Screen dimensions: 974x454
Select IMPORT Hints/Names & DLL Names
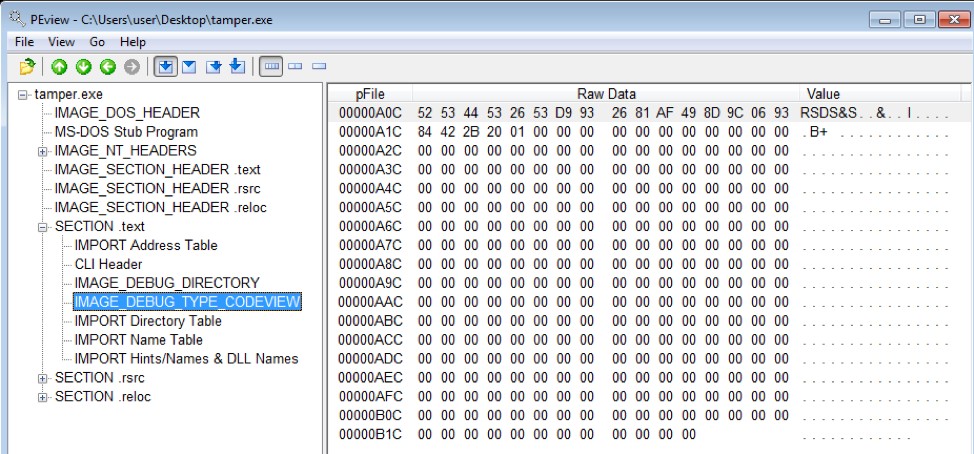[186, 359]
